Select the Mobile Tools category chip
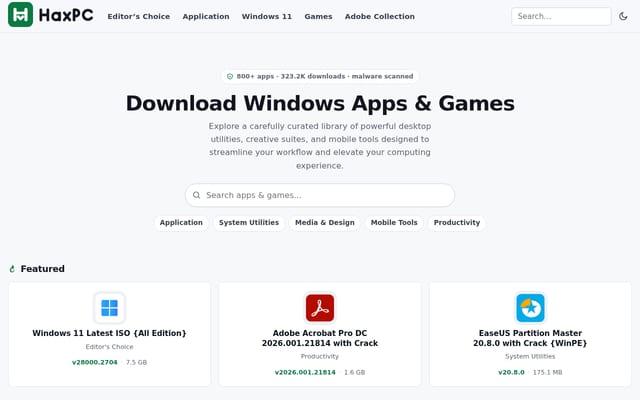This screenshot has width=640, height=400. [x=394, y=222]
